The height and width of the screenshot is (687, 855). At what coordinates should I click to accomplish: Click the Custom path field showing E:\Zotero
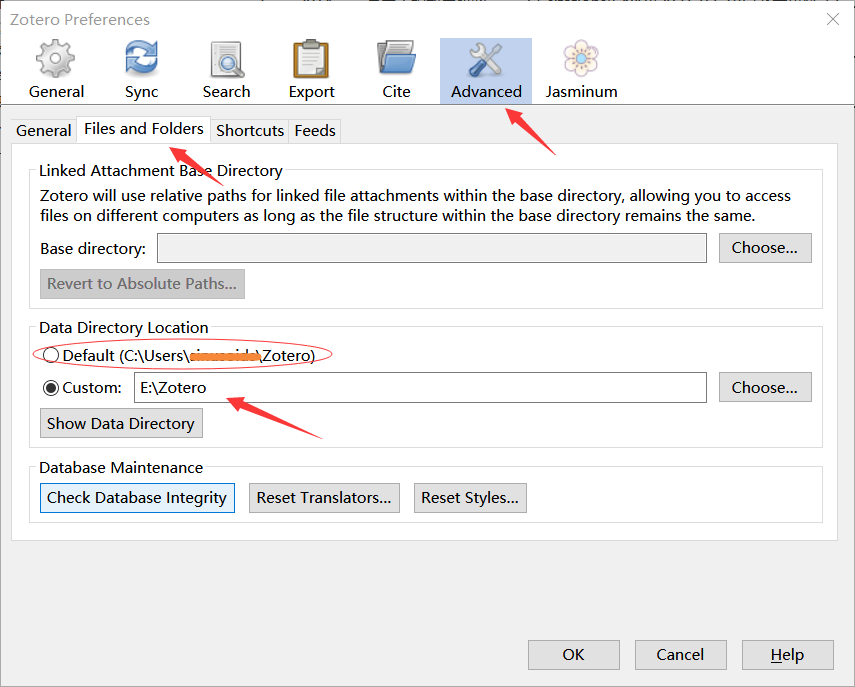click(420, 388)
